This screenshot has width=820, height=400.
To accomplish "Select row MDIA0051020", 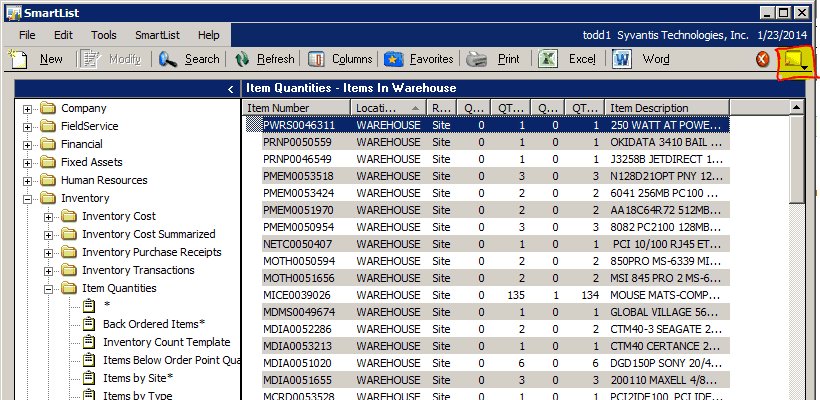I will click(x=496, y=363).
